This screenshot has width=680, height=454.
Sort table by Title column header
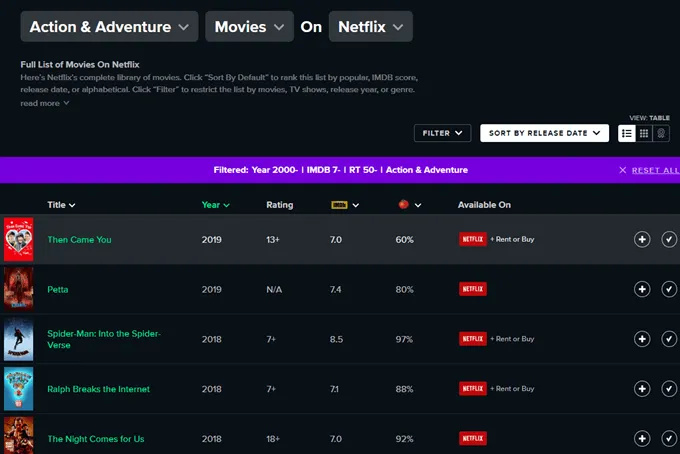coord(61,205)
